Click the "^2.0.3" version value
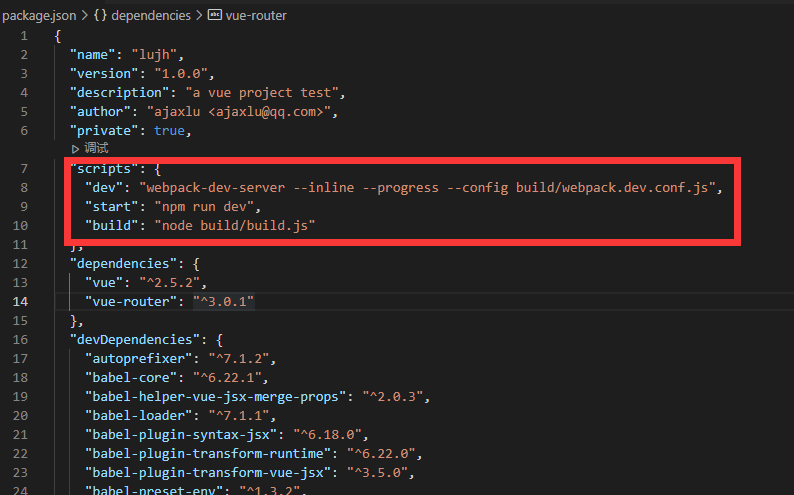Viewport: 794px width, 495px height. tap(393, 397)
